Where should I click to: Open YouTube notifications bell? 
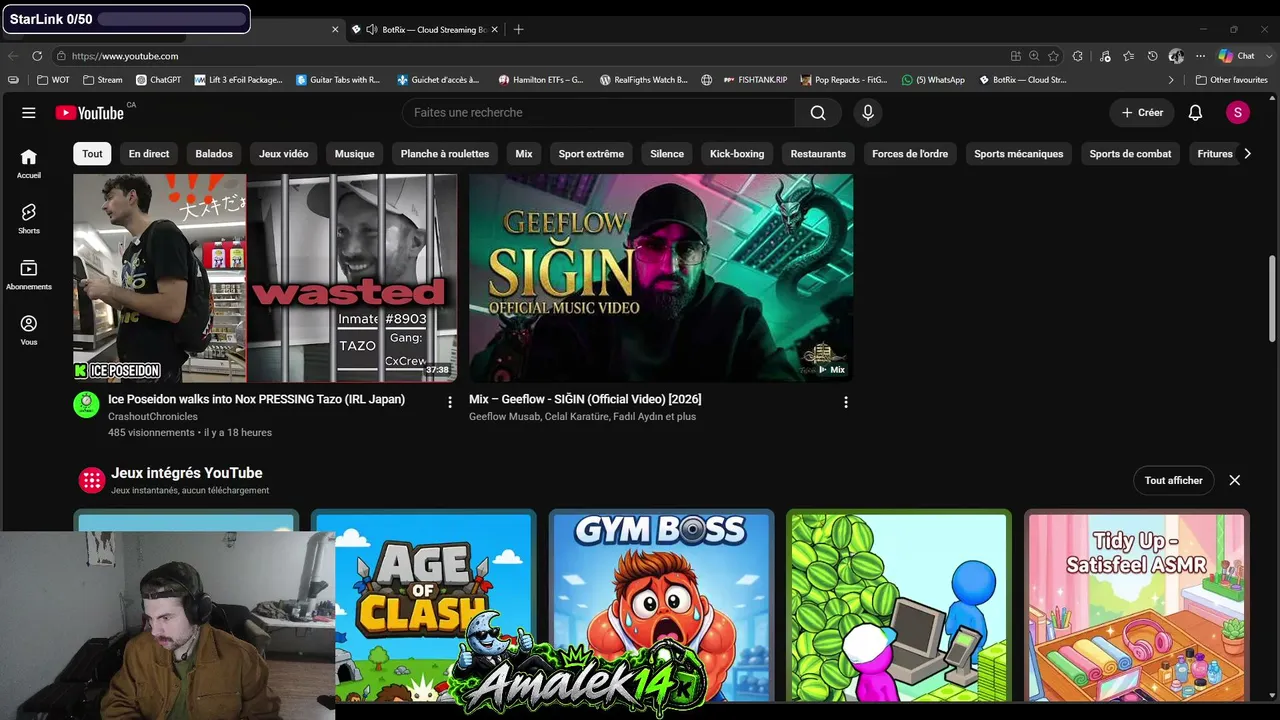[x=1195, y=113]
